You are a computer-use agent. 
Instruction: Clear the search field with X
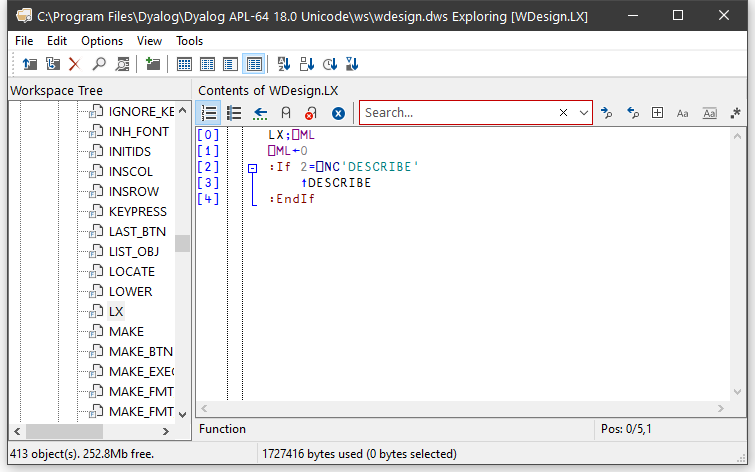click(563, 113)
